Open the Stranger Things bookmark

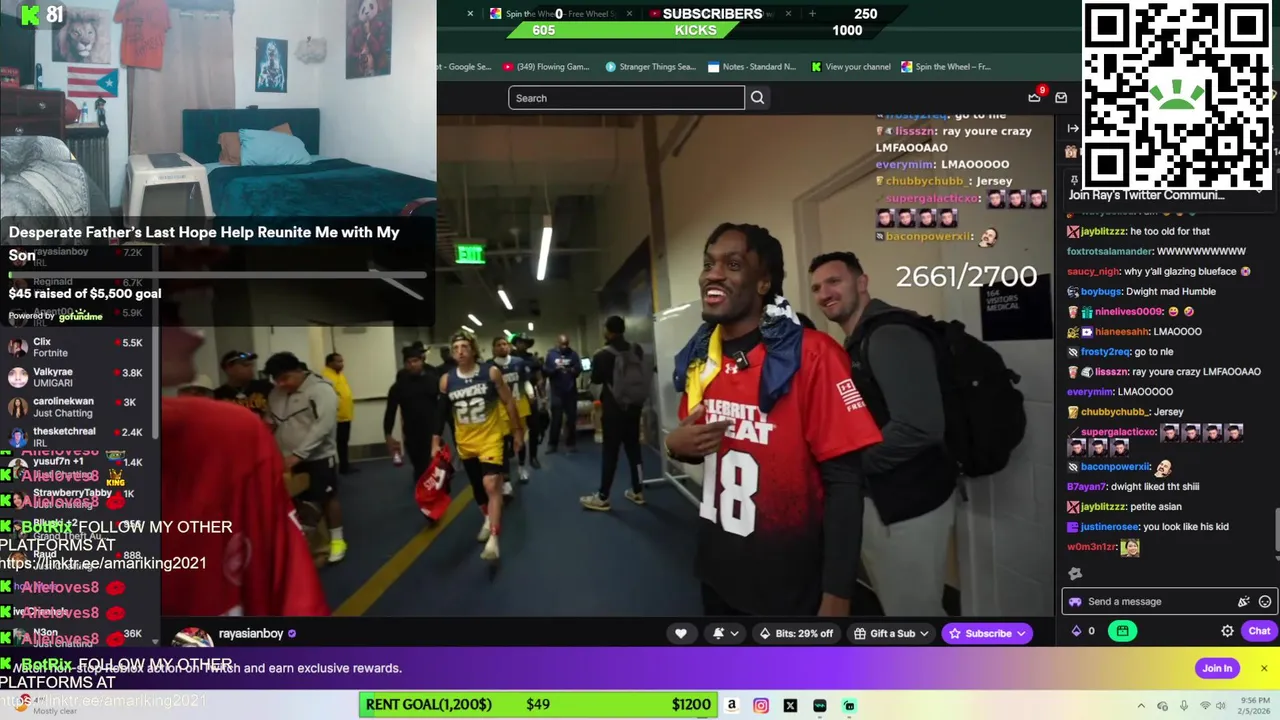(x=650, y=67)
